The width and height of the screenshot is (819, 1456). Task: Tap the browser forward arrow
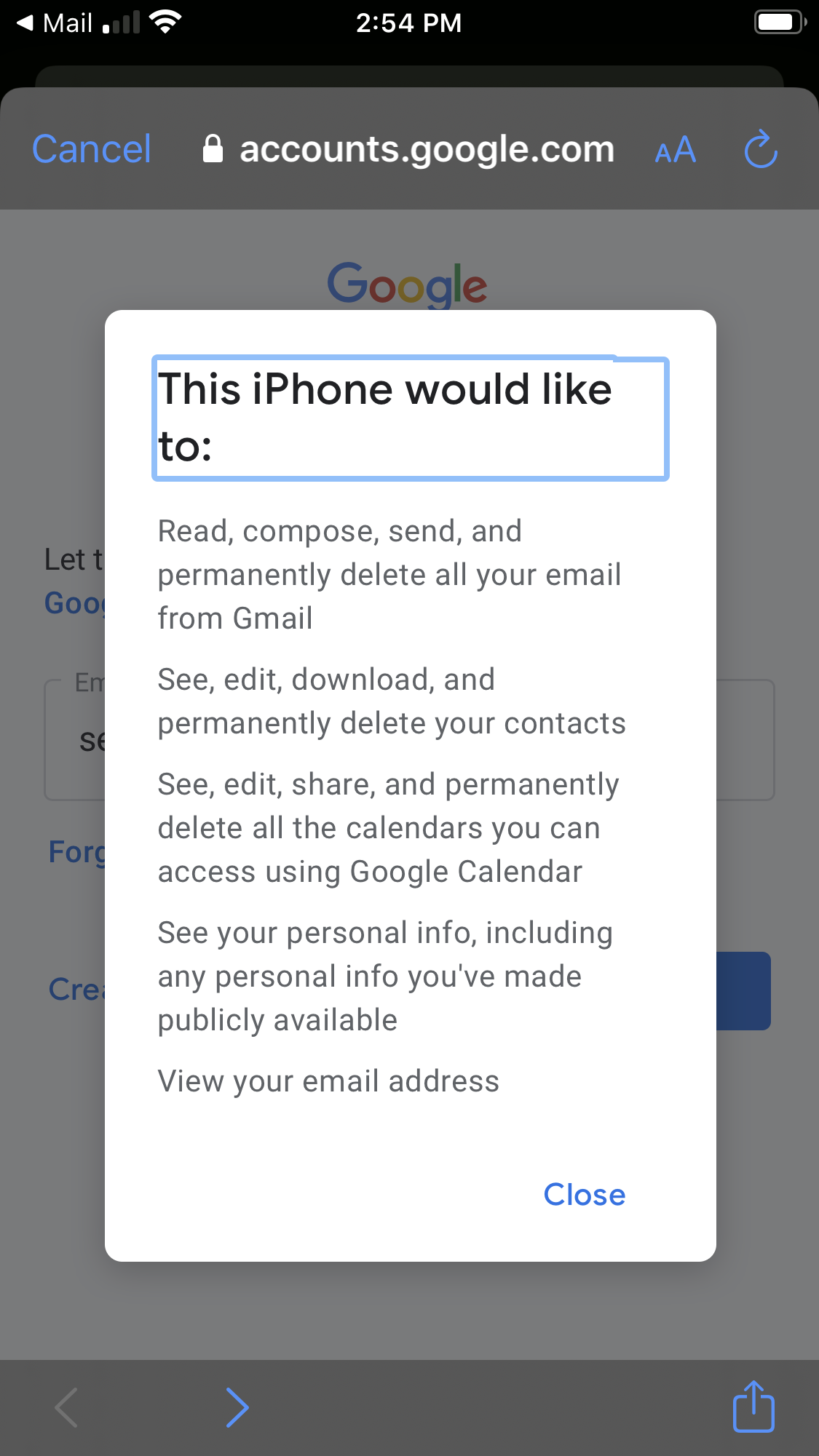[x=237, y=1407]
